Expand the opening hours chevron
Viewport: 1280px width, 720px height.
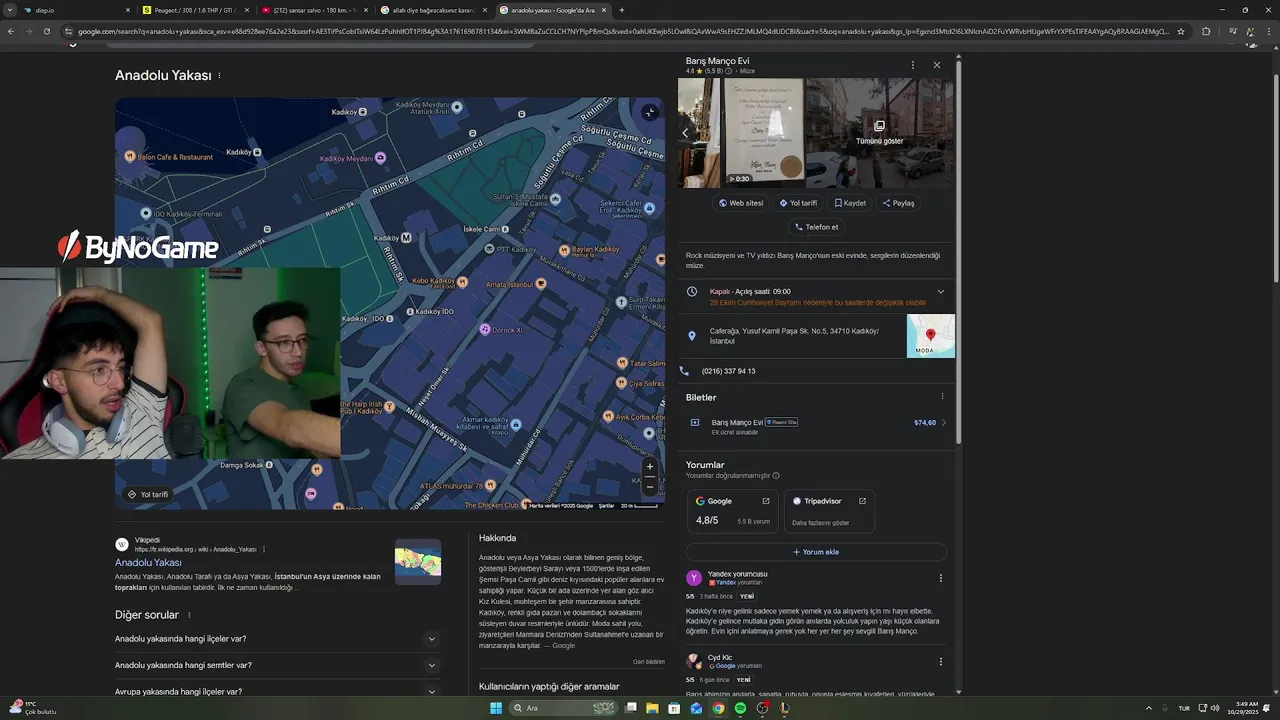tap(940, 292)
